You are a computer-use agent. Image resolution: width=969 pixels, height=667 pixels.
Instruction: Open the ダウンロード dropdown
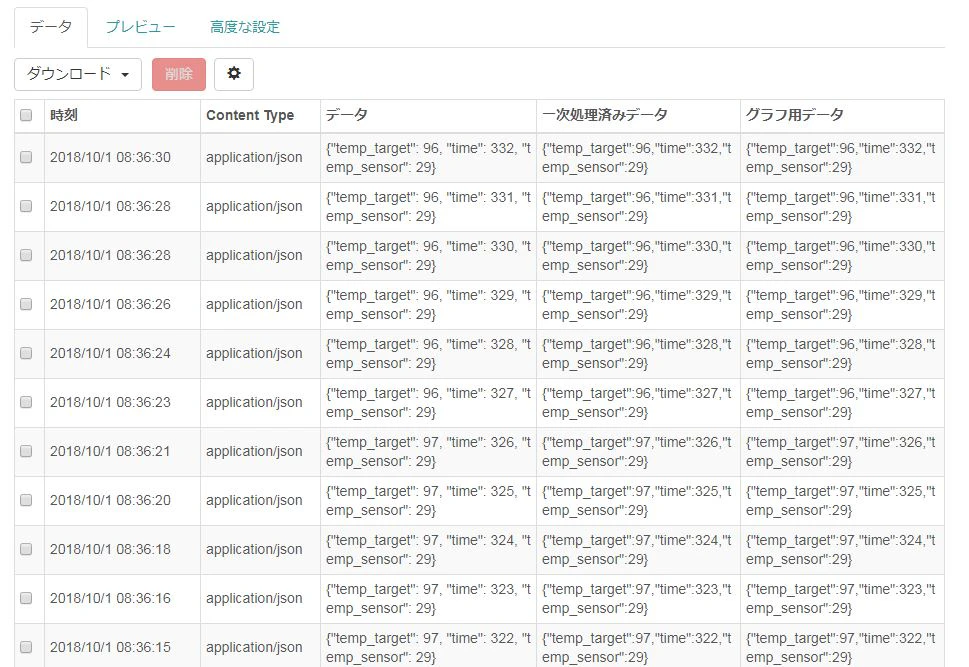pyautogui.click(x=78, y=74)
